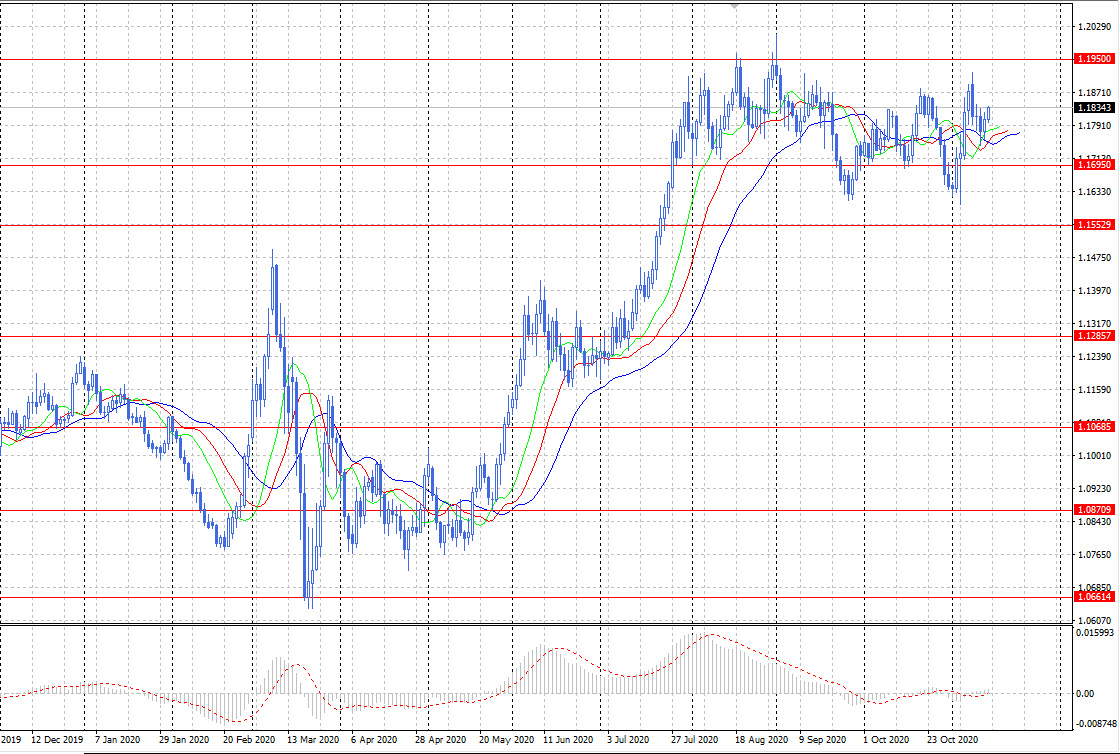Click the 1.08709 red level price label
The height and width of the screenshot is (754, 1120).
[x=1094, y=510]
